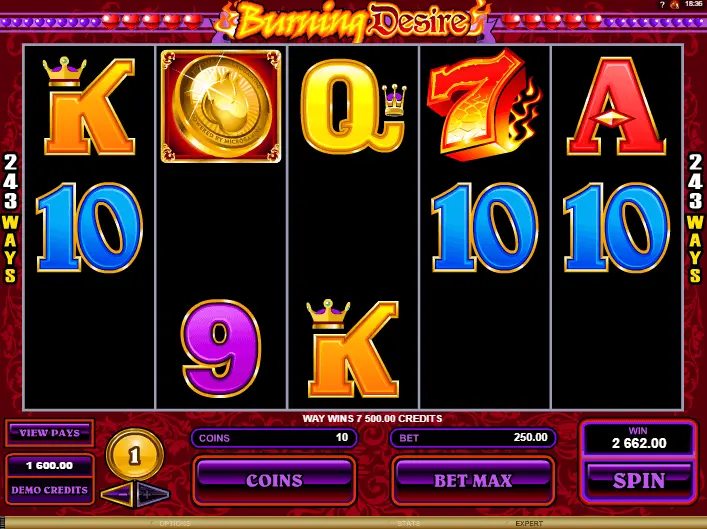Open the Options menu
The image size is (707, 529).
click(x=175, y=524)
